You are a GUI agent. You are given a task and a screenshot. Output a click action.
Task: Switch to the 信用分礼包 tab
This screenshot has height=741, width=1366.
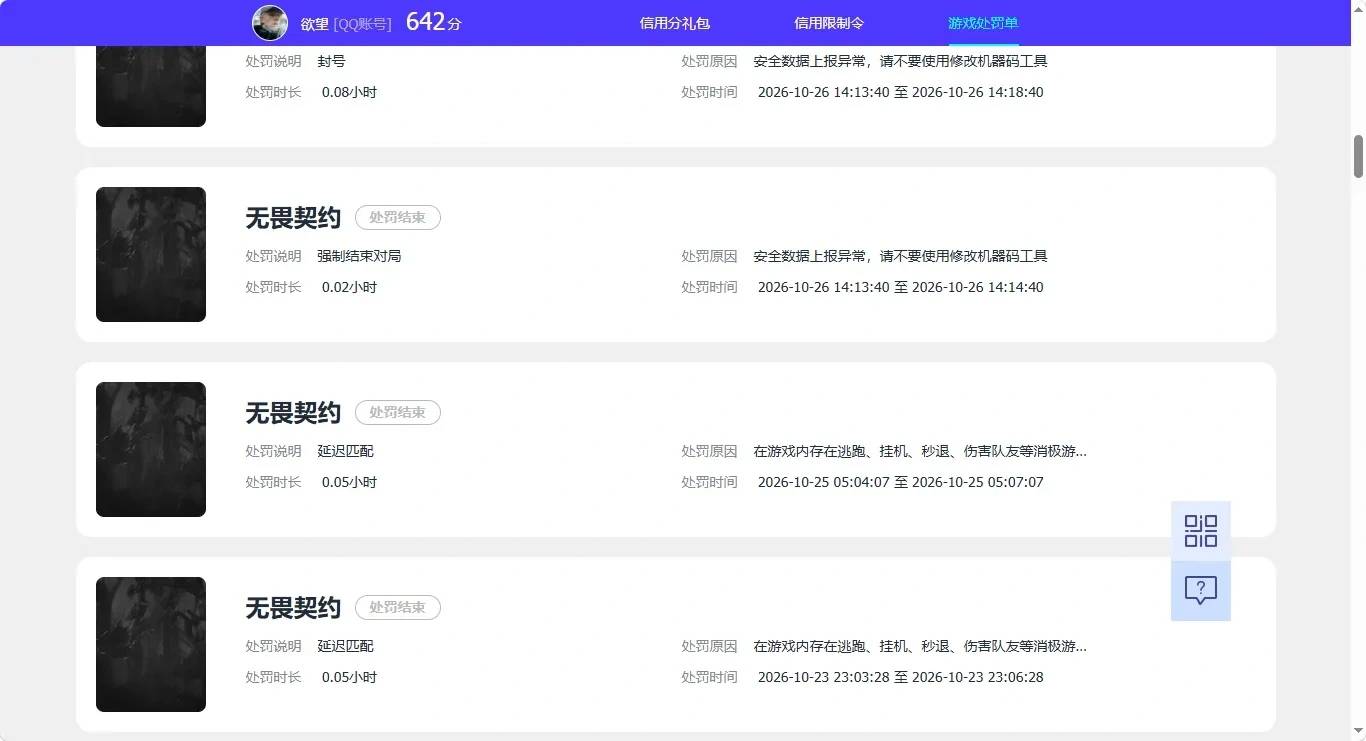(675, 23)
